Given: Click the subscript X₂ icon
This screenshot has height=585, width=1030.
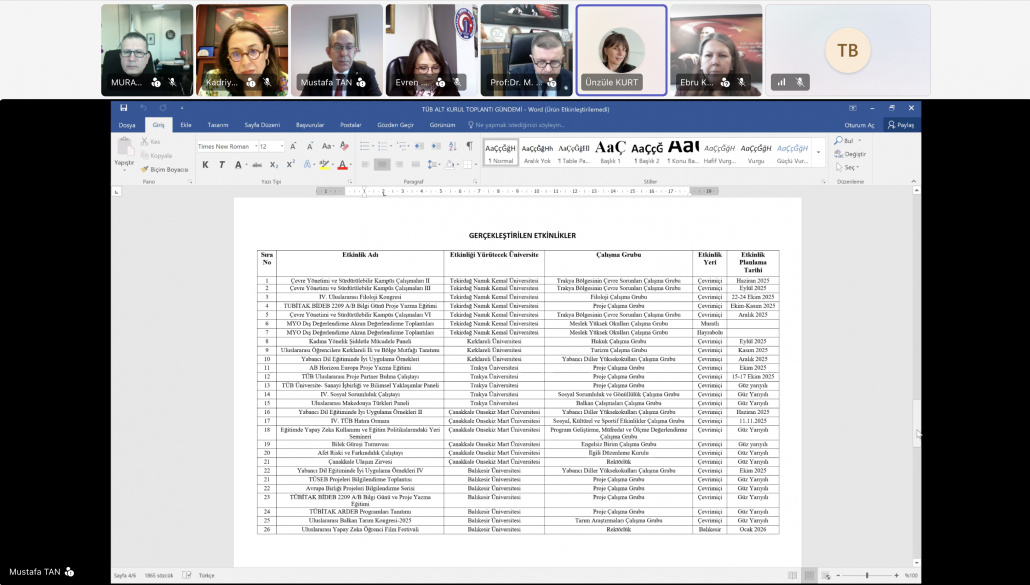Looking at the screenshot, I should point(274,165).
